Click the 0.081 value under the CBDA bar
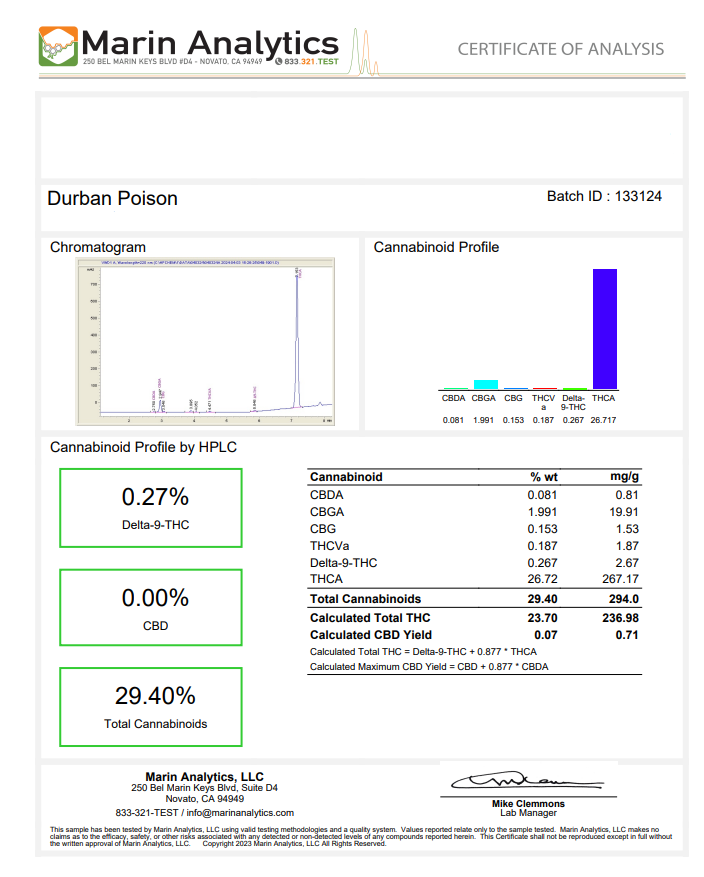 (453, 420)
